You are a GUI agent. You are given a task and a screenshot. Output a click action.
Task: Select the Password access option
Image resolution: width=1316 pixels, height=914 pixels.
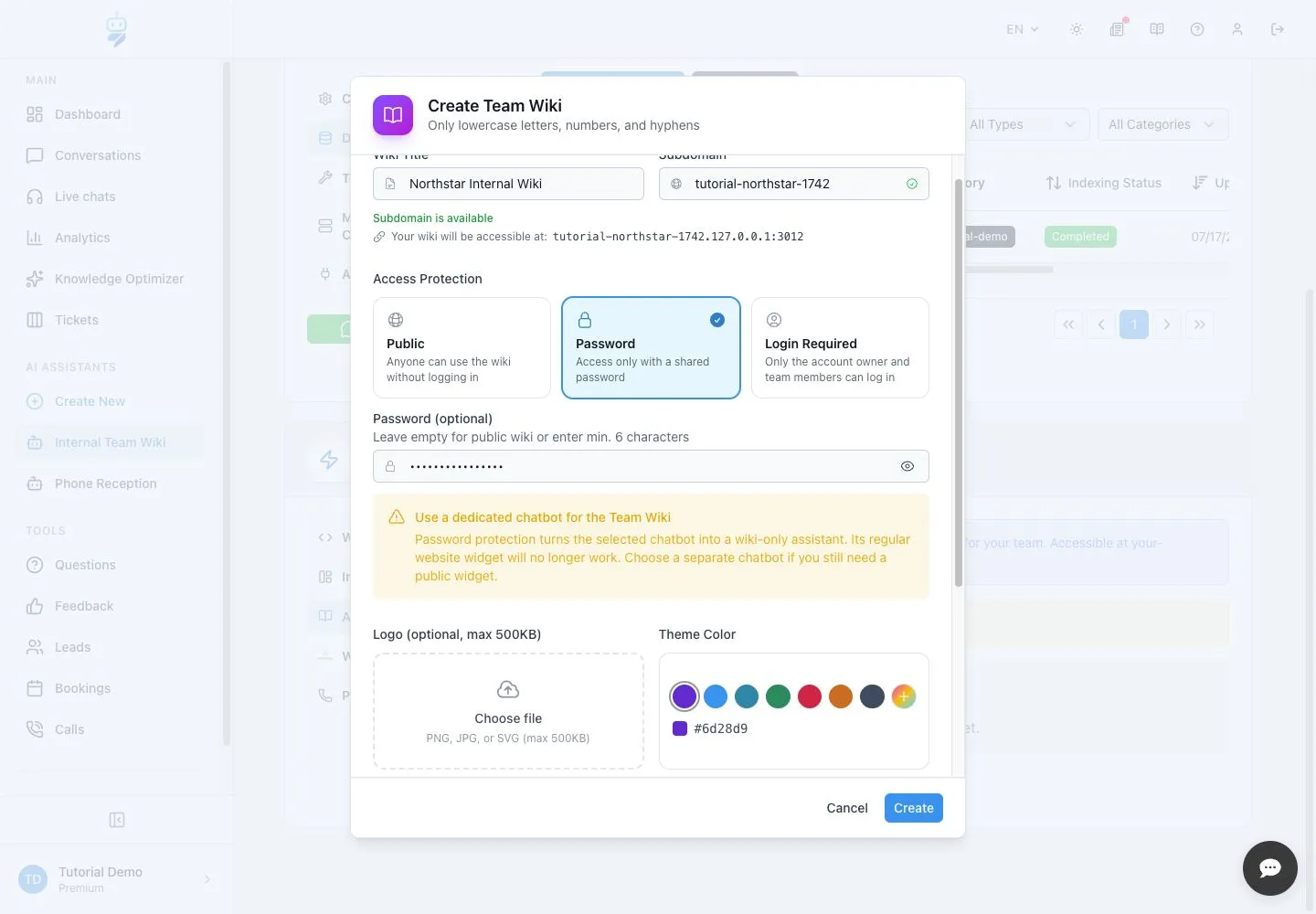[x=651, y=347]
